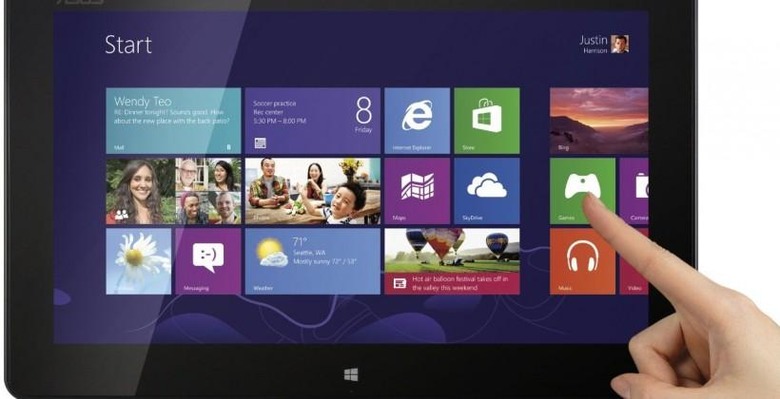Open the Xbox Games tile

(x=583, y=191)
